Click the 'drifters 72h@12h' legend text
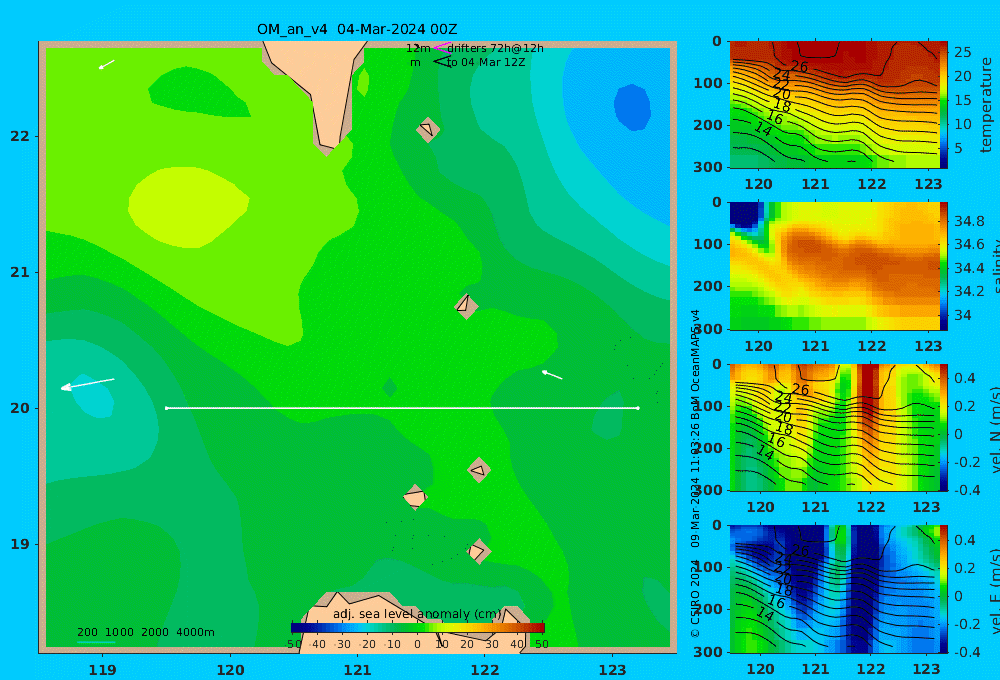 (496, 48)
